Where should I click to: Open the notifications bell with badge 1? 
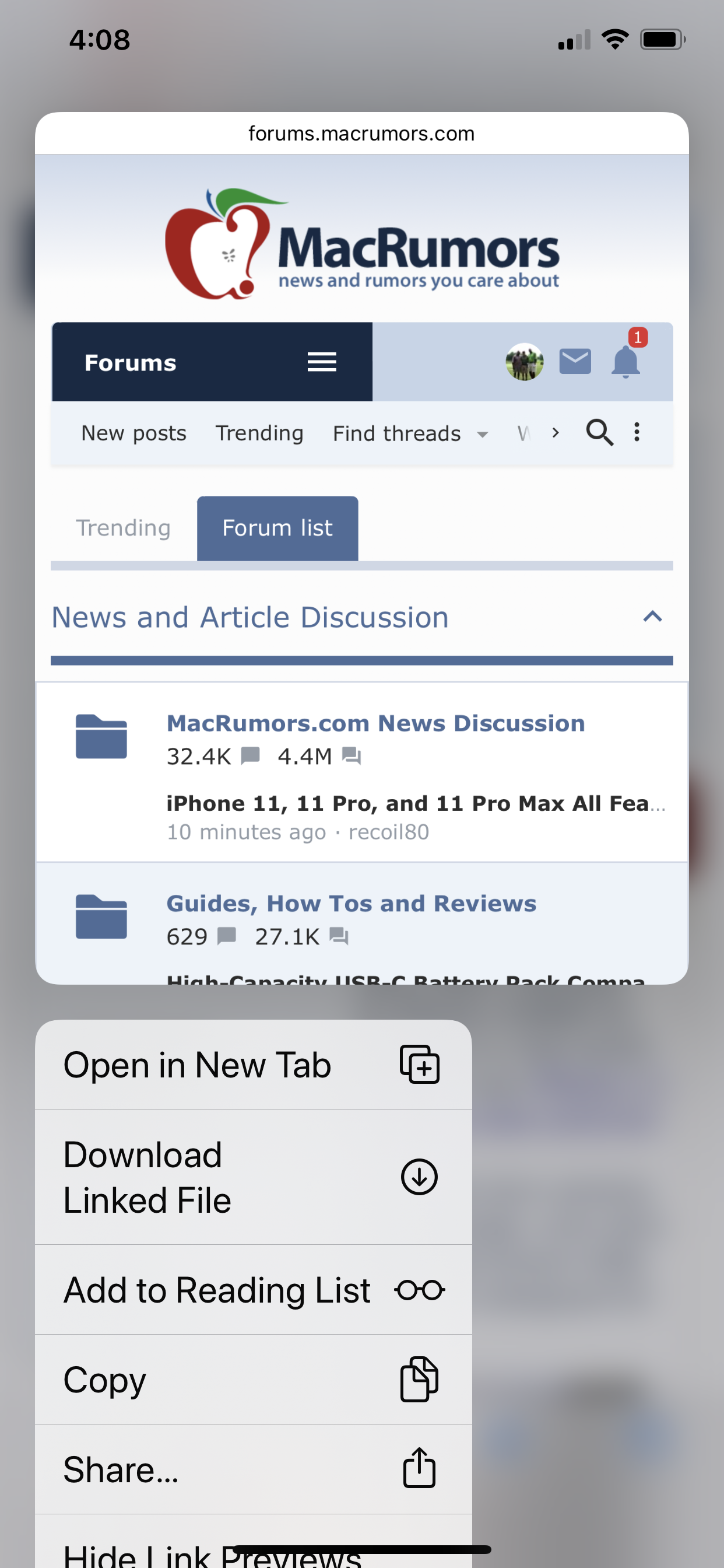(626, 362)
